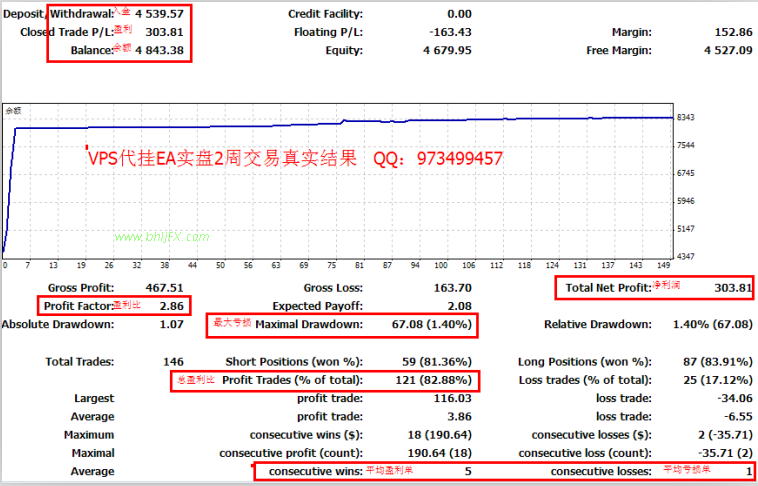Screen dimensions: 758x486
Task: Click the Maximal Drawdown 67.08 (1.40%) value
Action: pyautogui.click(x=432, y=324)
